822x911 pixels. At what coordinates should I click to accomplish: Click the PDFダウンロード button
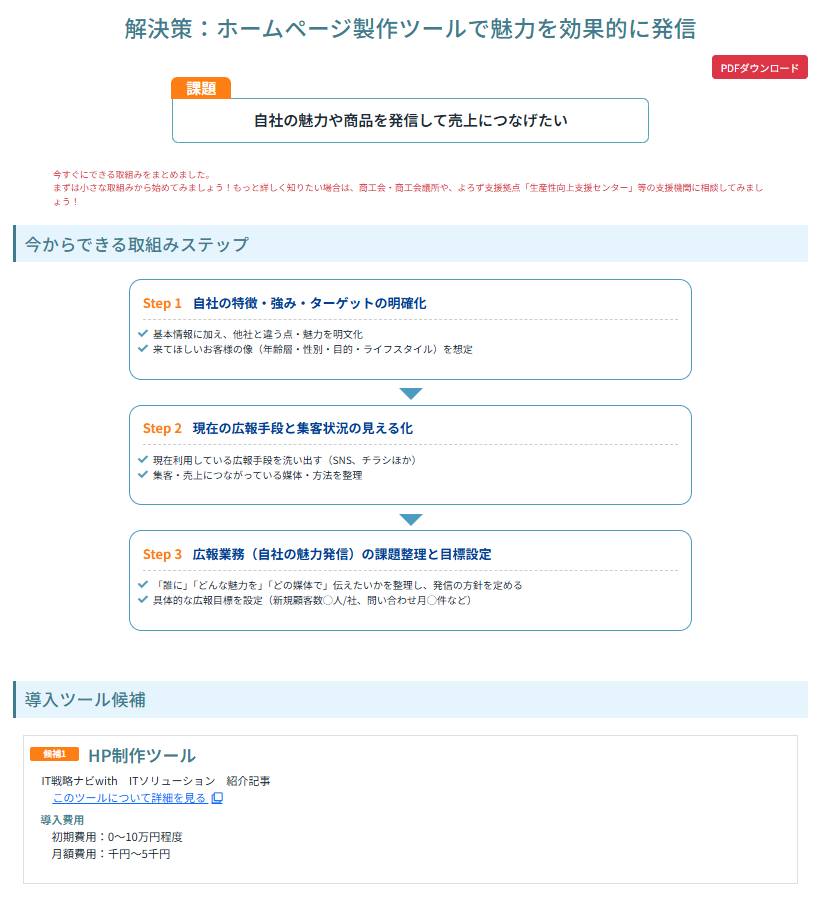[x=759, y=68]
